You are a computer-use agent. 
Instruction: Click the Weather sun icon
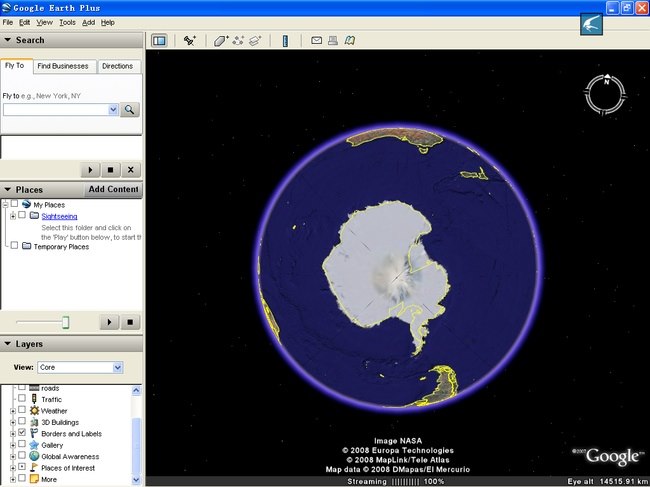(x=34, y=411)
